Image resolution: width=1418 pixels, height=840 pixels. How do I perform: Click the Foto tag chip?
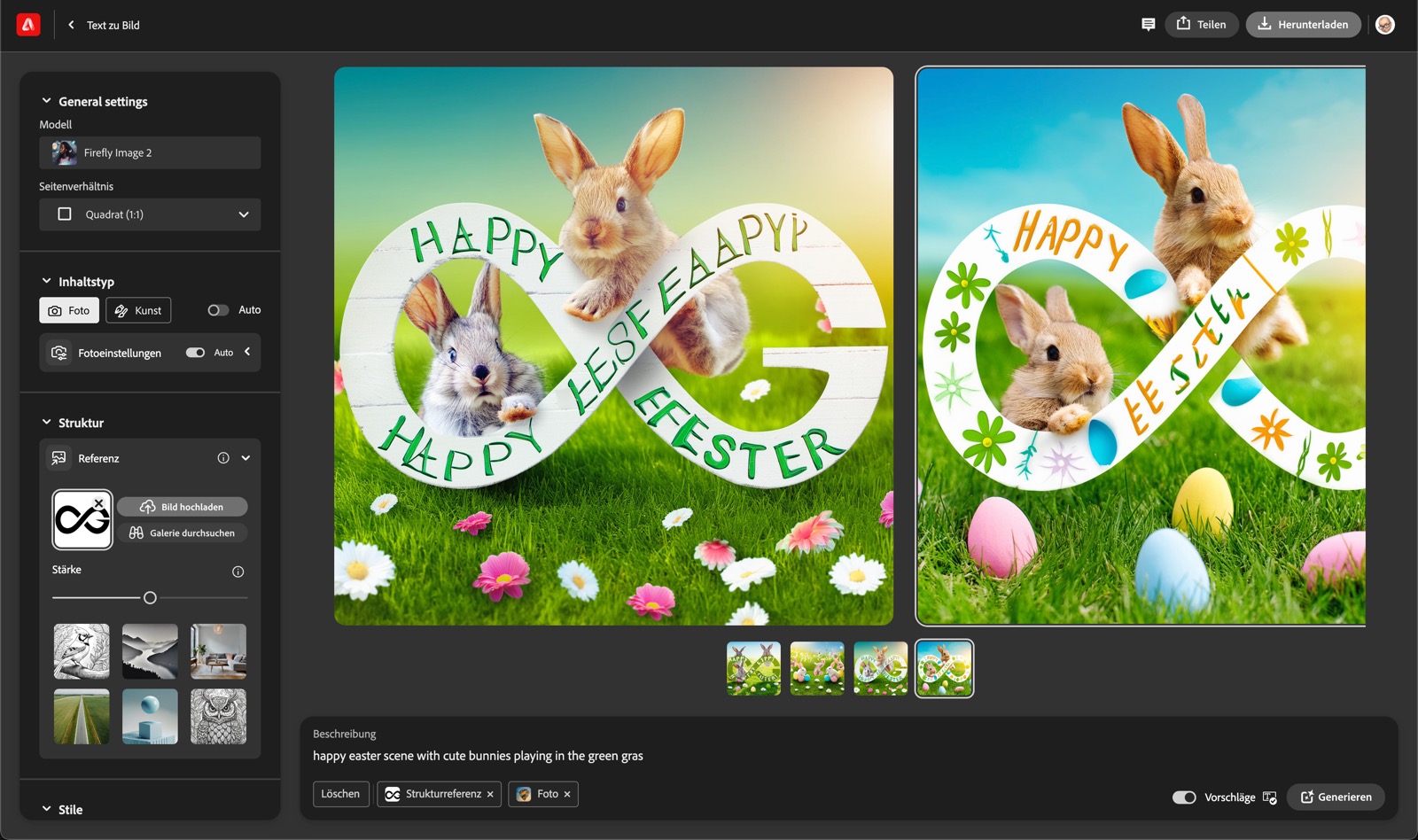[x=543, y=794]
